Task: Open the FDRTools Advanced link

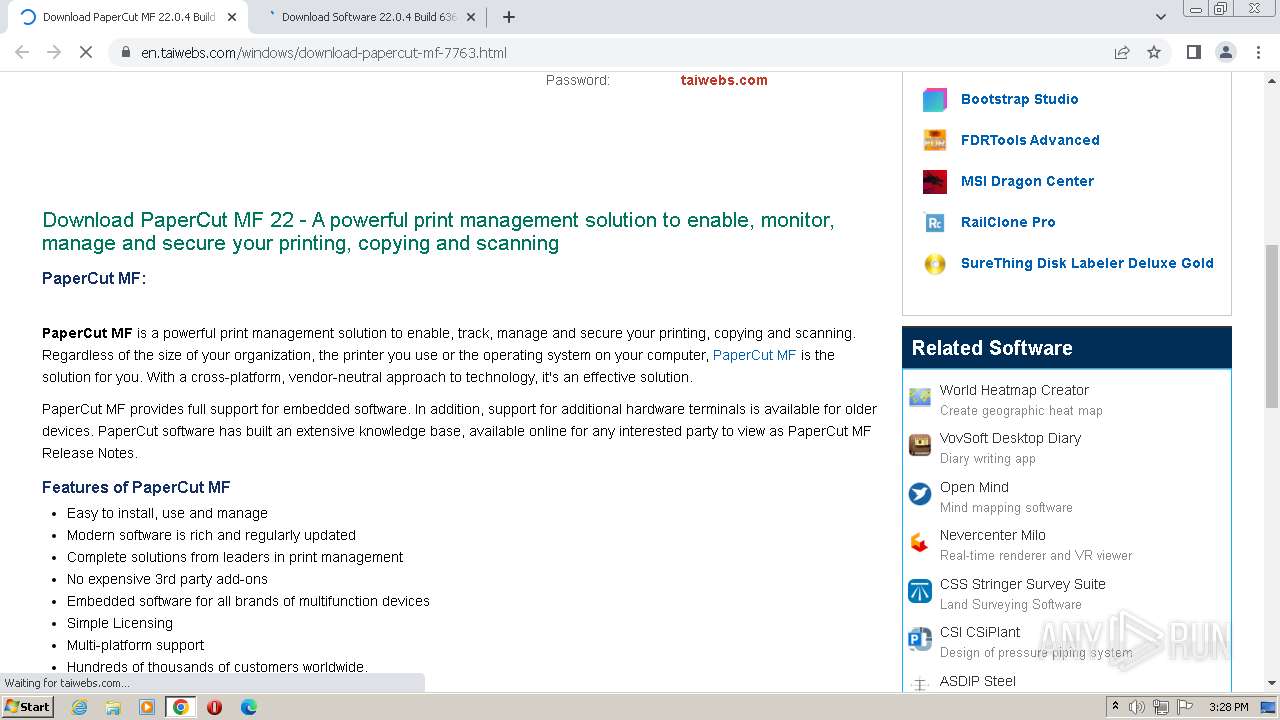Action: pos(1030,140)
